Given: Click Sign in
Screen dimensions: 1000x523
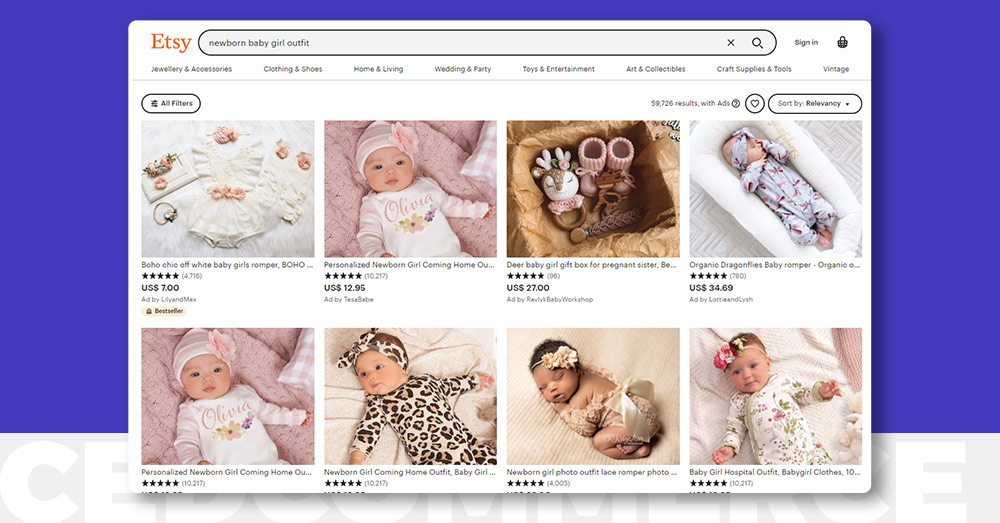Looking at the screenshot, I should coord(806,43).
